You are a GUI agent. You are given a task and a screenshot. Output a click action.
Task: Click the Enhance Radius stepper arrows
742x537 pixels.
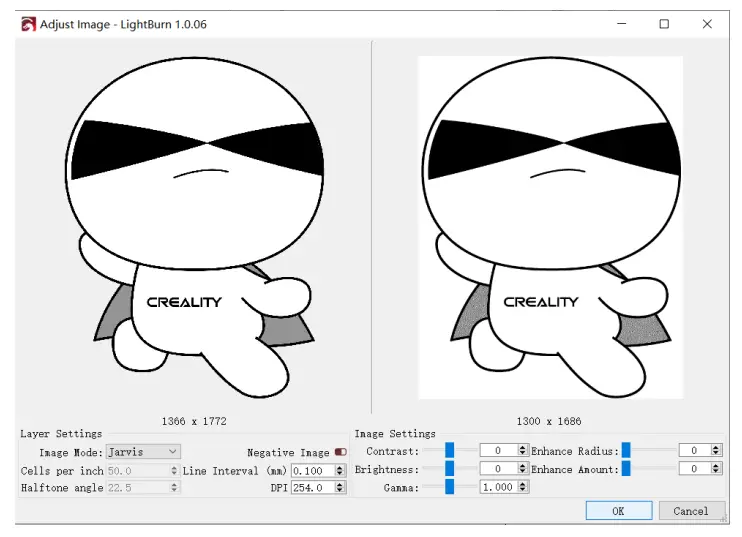pyautogui.click(x=717, y=451)
